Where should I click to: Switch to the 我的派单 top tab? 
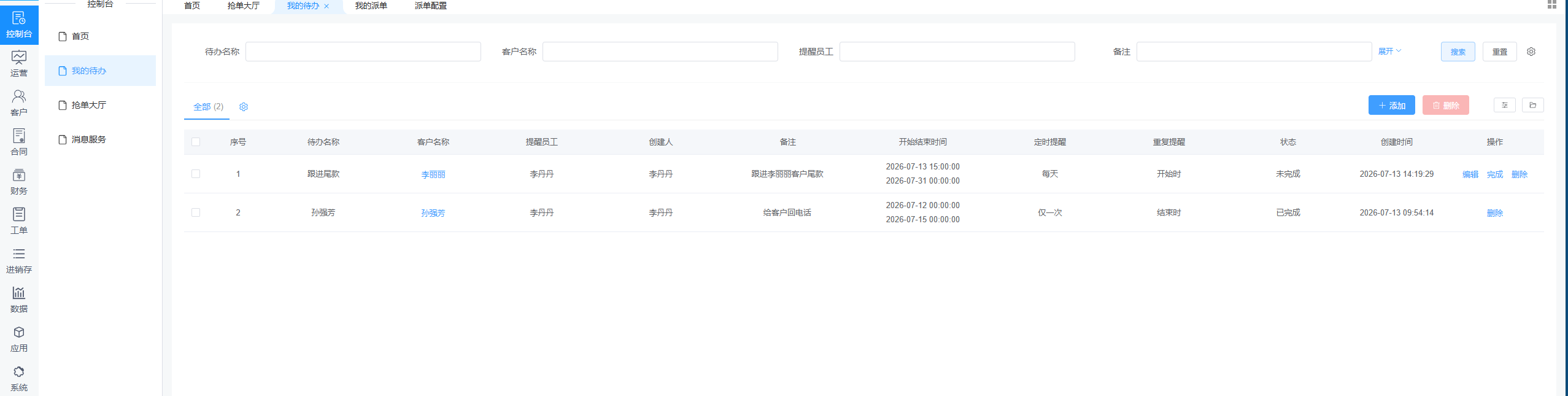point(371,6)
